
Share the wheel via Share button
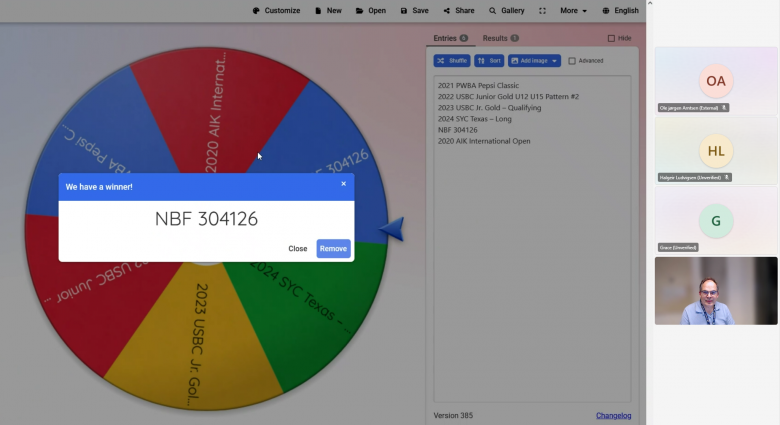459,10
